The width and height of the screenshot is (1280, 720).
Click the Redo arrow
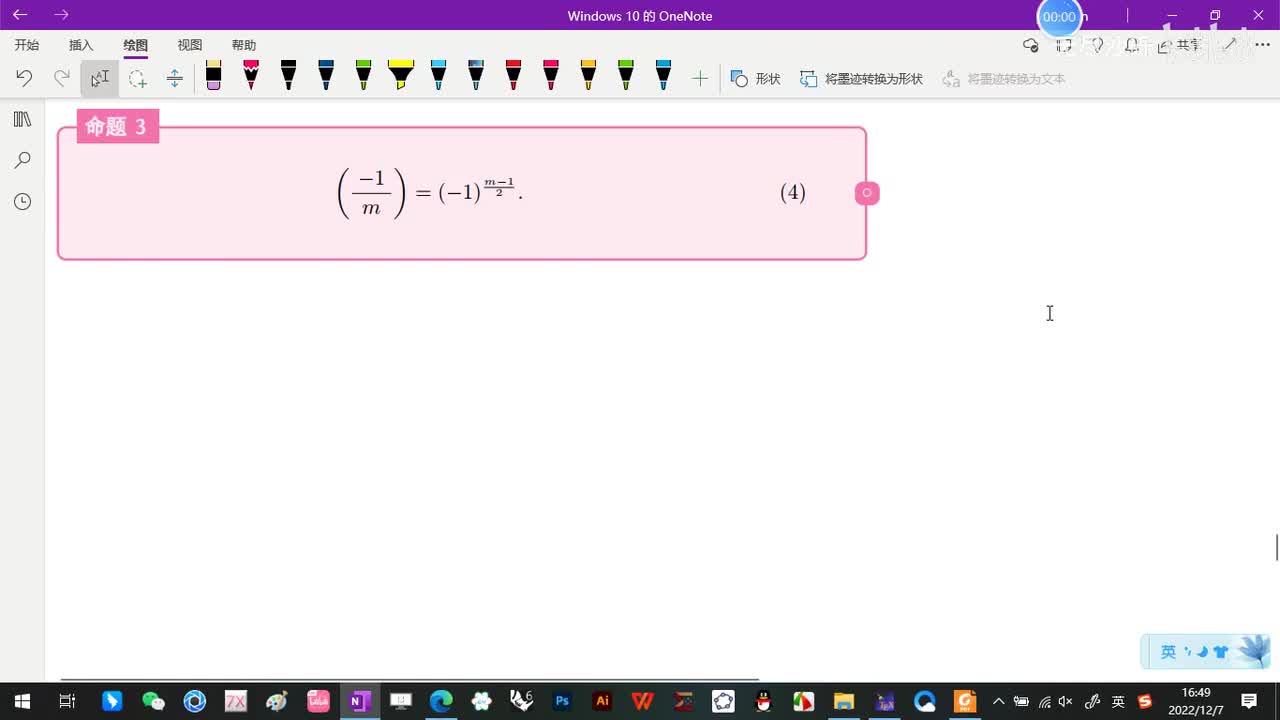[62, 78]
